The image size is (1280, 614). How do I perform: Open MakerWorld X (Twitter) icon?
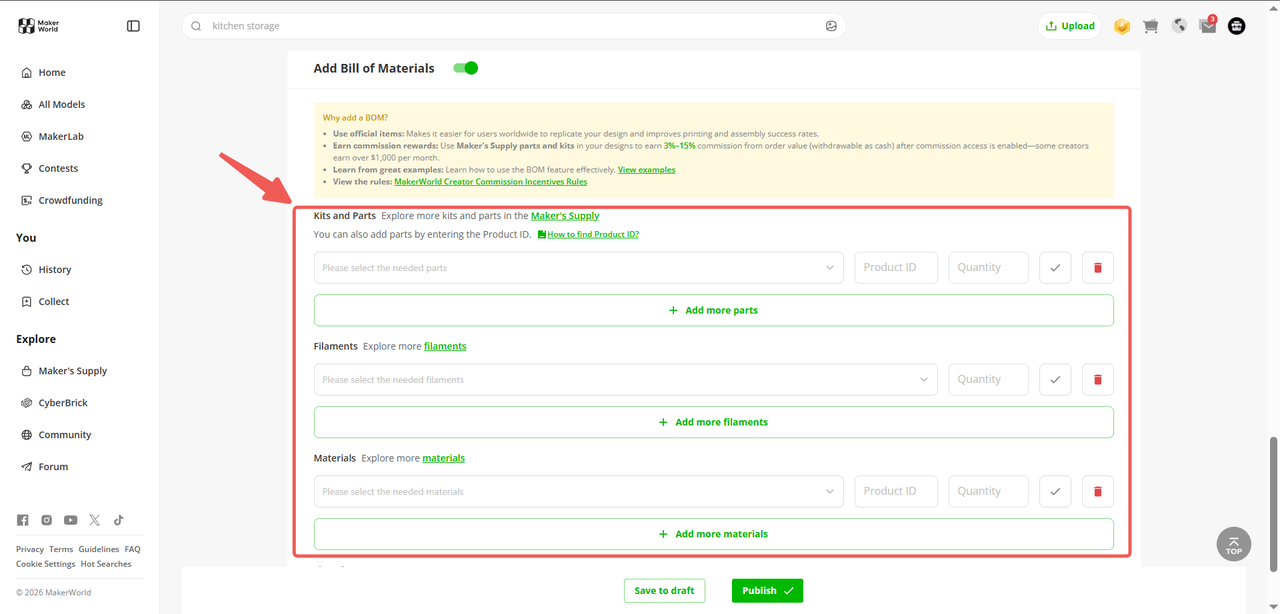click(x=95, y=520)
